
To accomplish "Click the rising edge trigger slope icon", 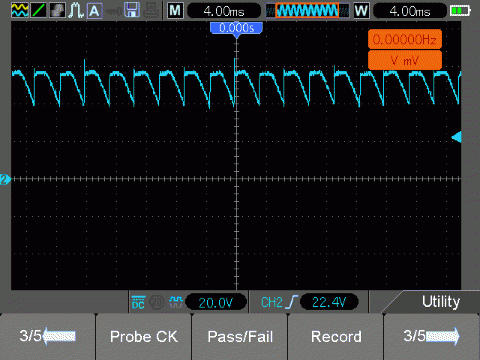I will [292, 302].
